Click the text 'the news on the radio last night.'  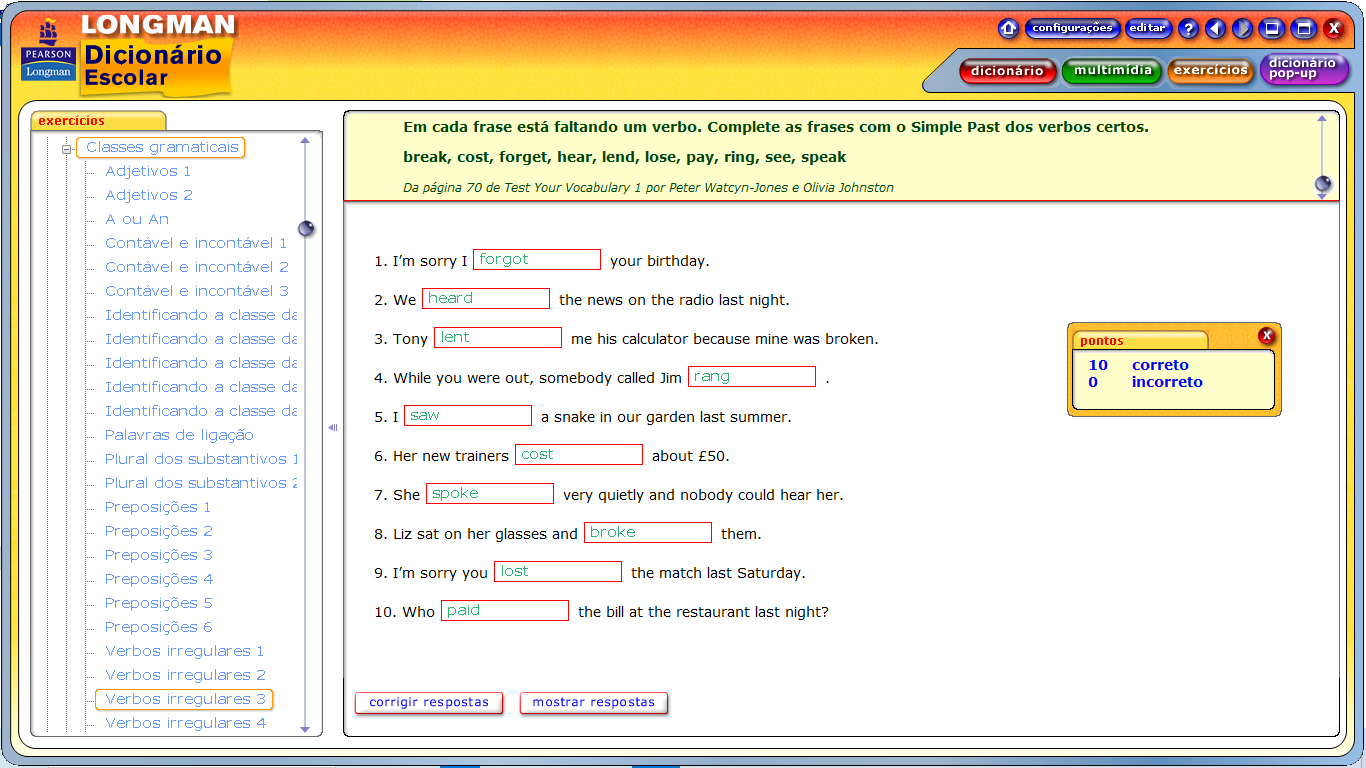[x=674, y=300]
